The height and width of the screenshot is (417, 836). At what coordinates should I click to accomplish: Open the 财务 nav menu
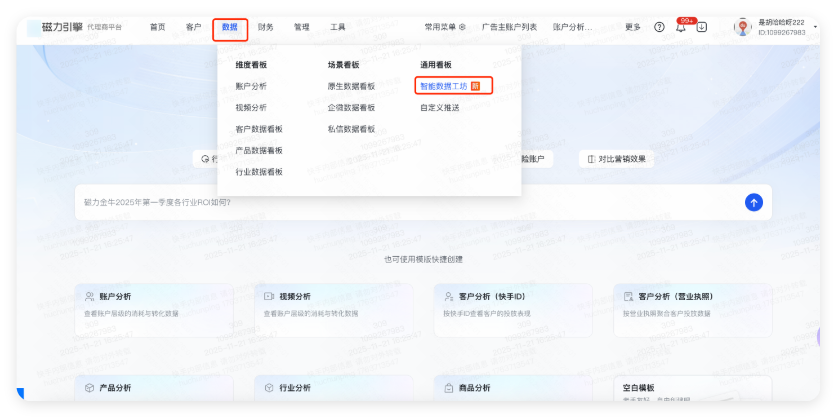click(266, 27)
